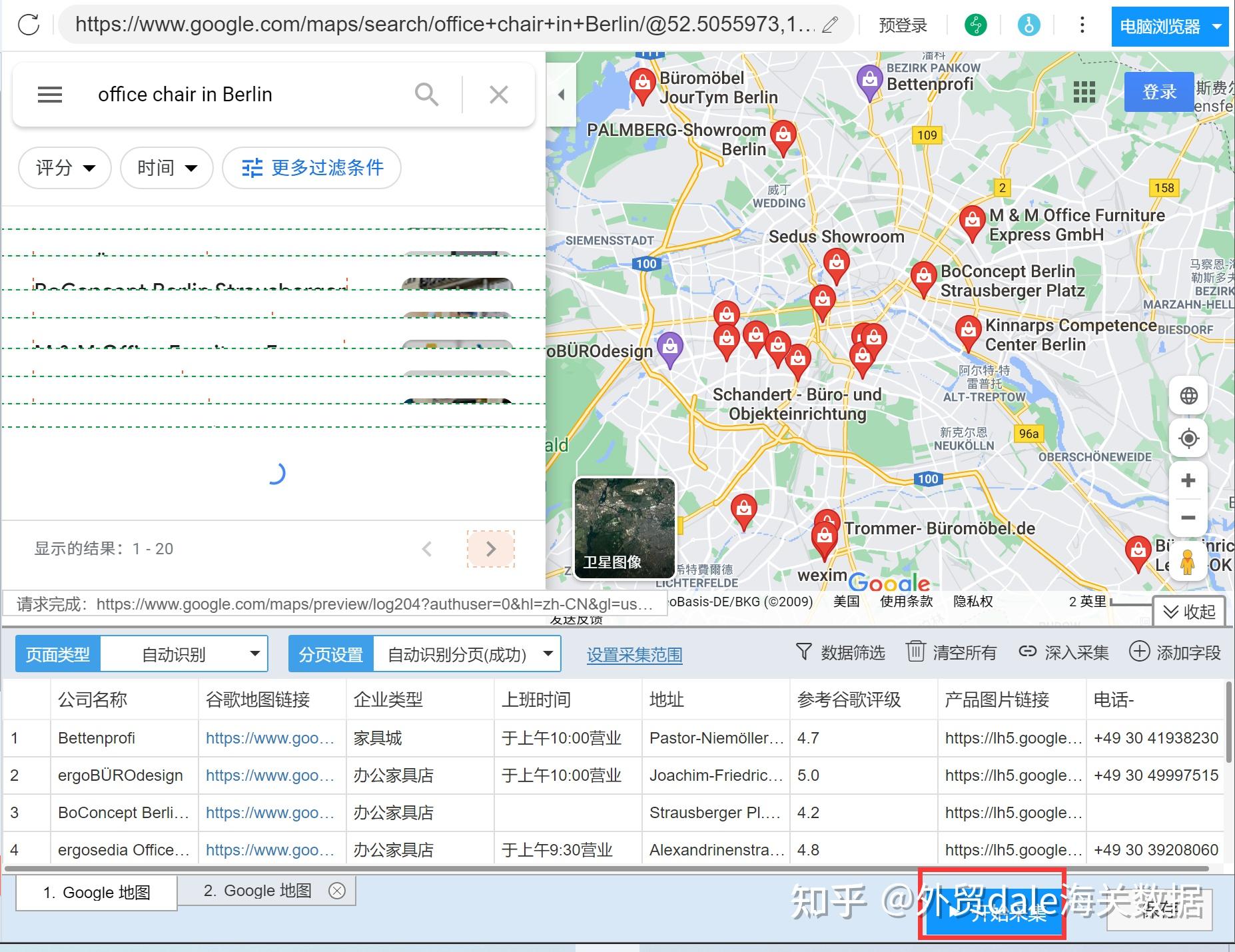Click the 参考谷歌评级 column header
1235x952 pixels.
coord(864,700)
